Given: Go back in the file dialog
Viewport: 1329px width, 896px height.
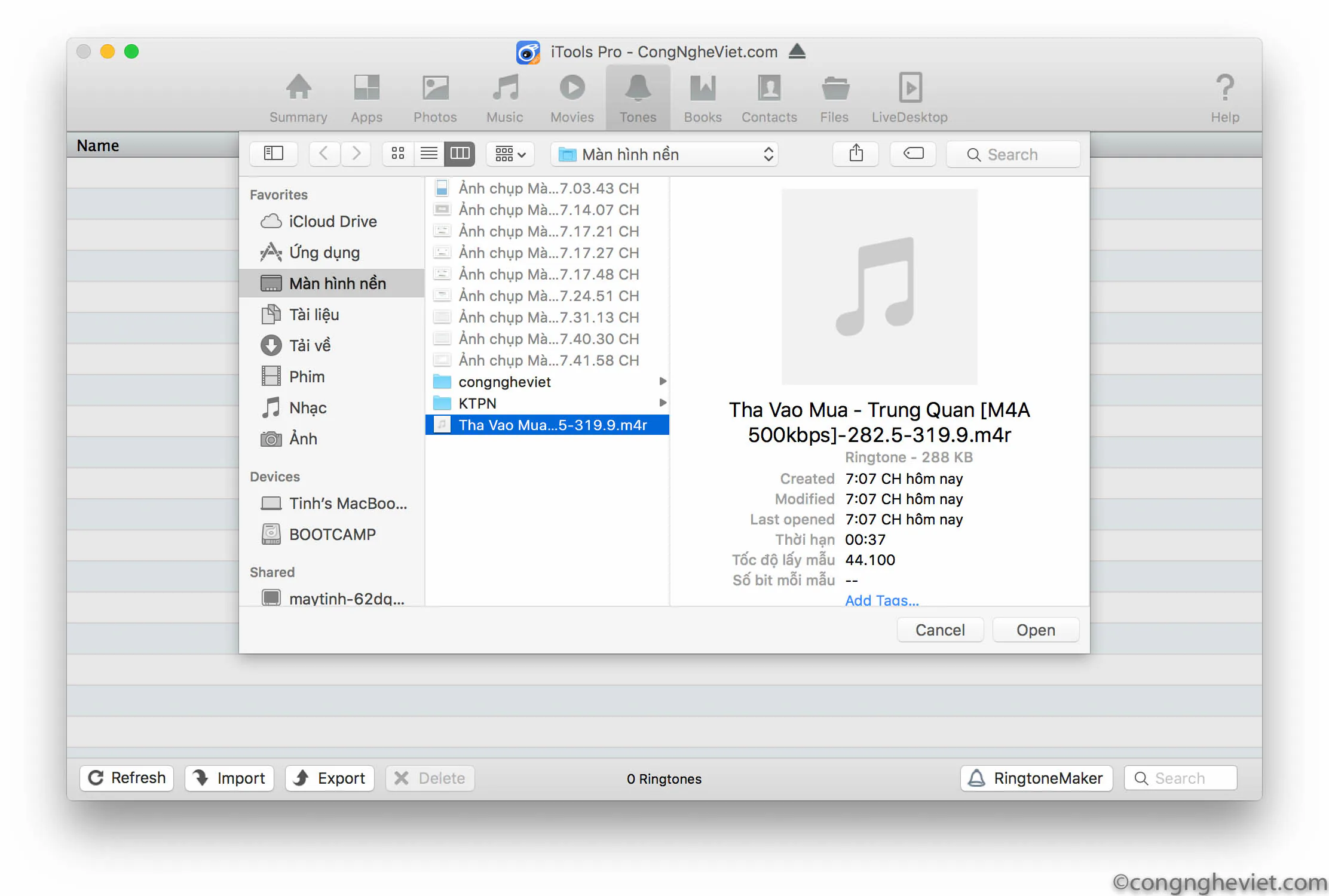Looking at the screenshot, I should (324, 154).
